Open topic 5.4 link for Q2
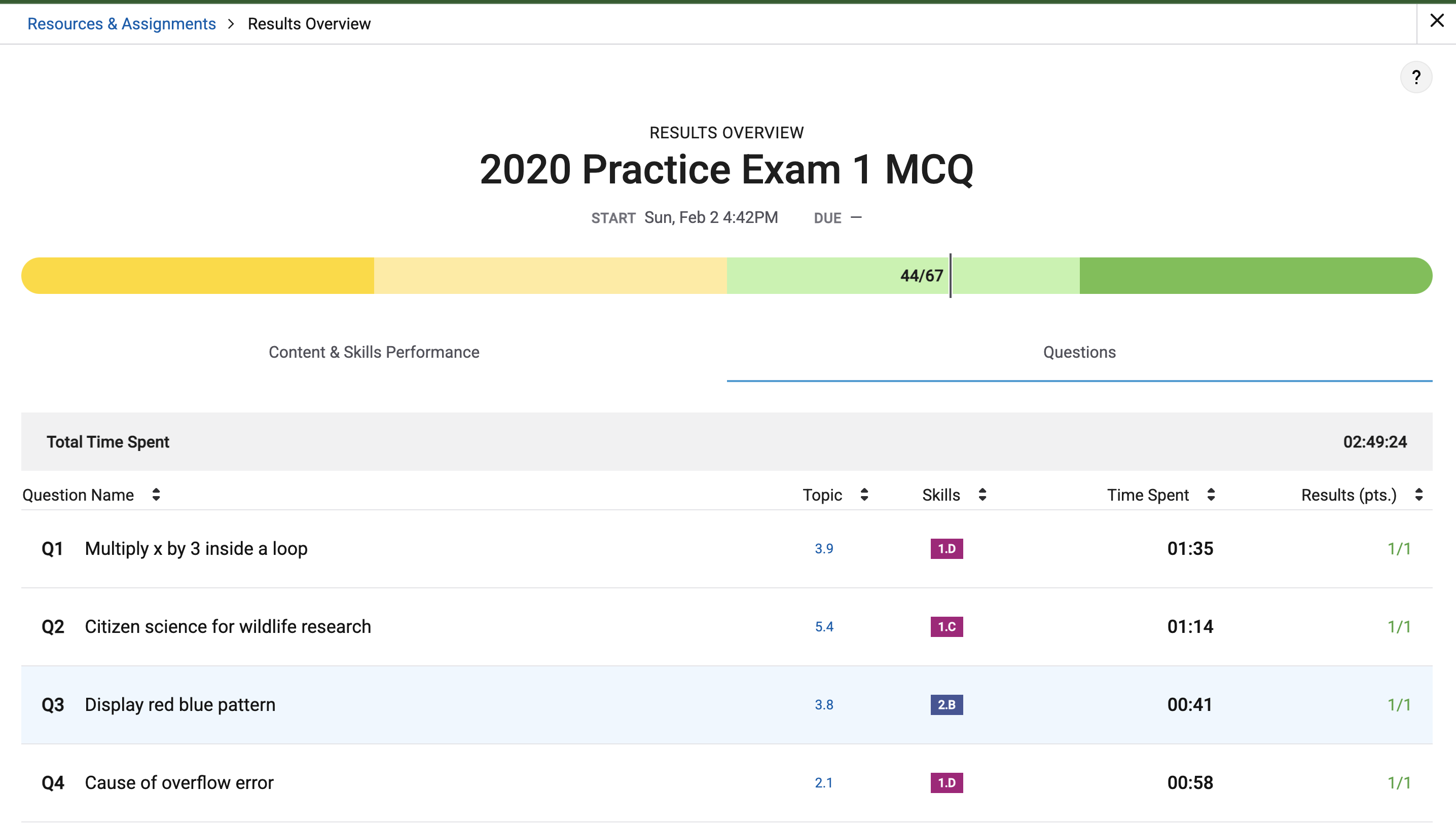The height and width of the screenshot is (827, 1456). [x=824, y=626]
